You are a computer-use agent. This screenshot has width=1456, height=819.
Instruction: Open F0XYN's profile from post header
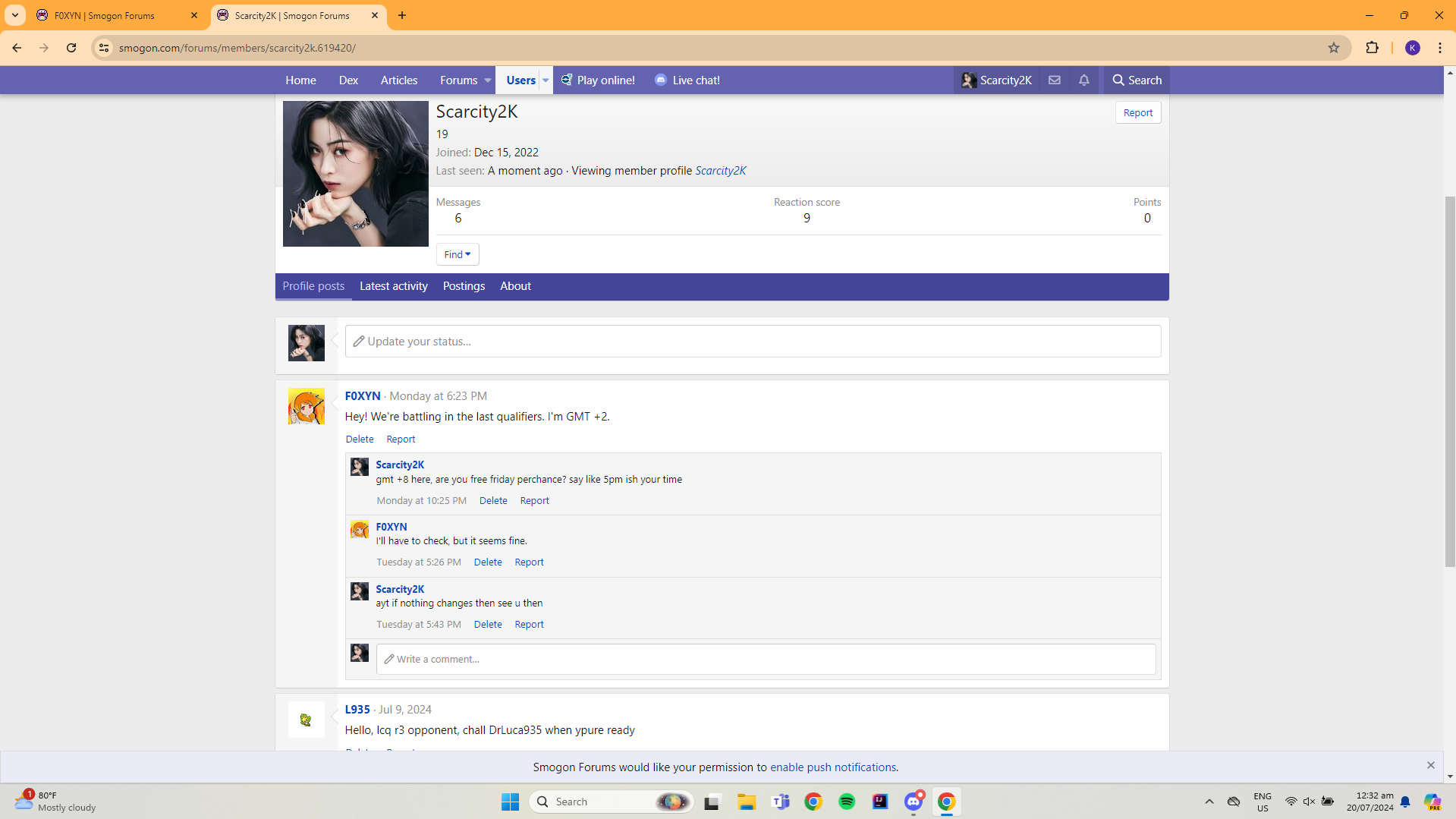363,395
